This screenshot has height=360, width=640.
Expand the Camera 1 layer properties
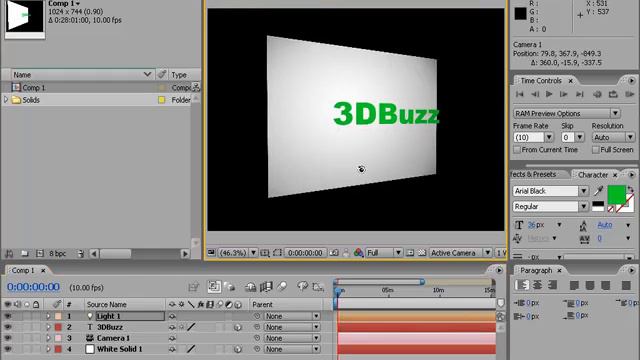(x=48, y=338)
